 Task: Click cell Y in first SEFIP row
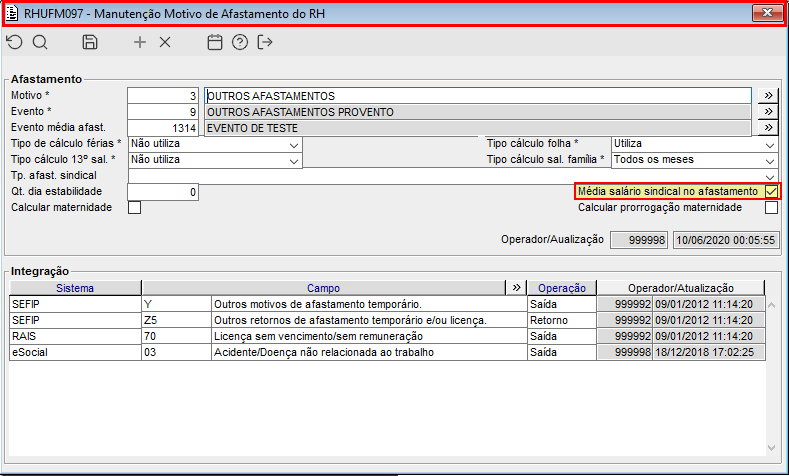[x=177, y=304]
